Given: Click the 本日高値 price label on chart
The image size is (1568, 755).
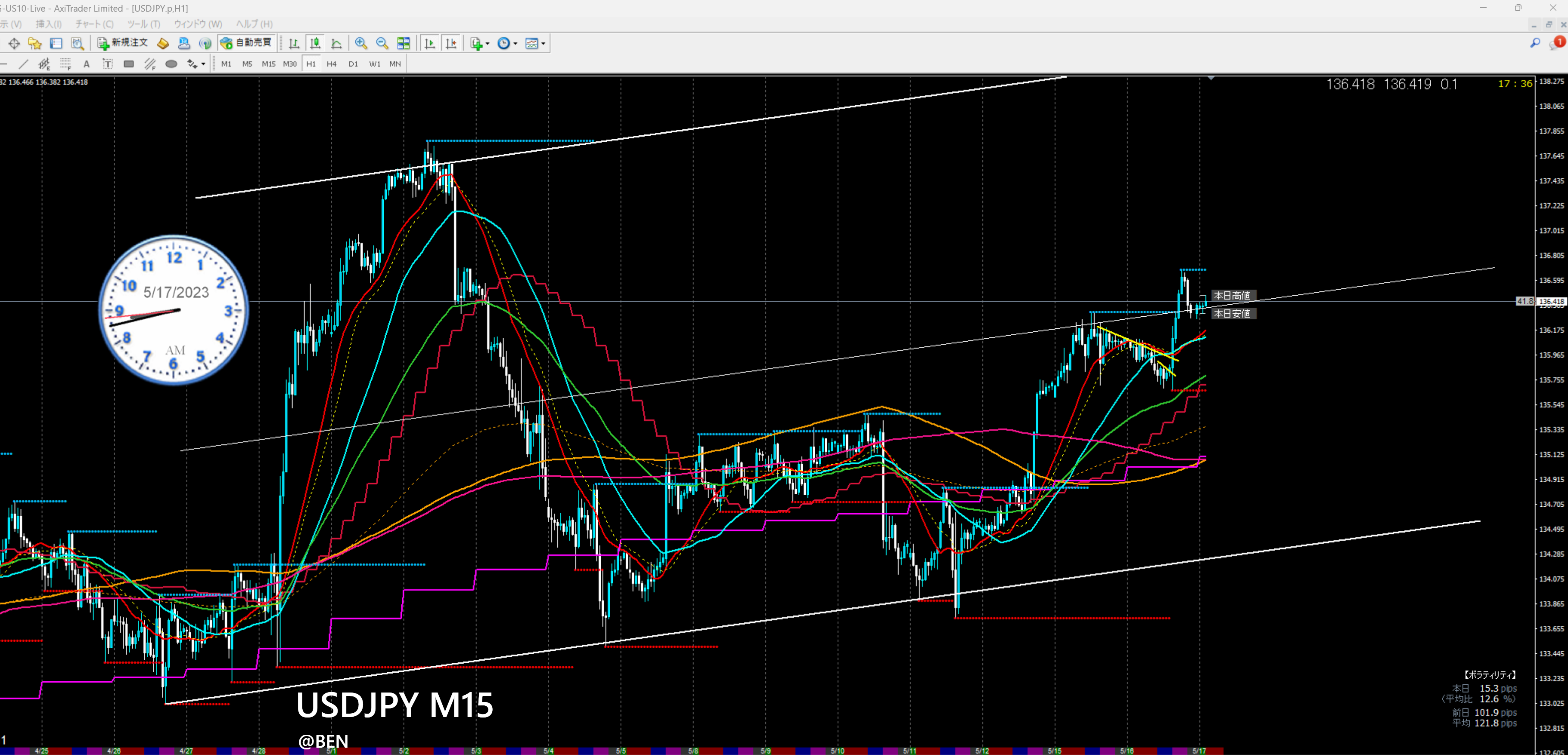Looking at the screenshot, I should 1231,295.
